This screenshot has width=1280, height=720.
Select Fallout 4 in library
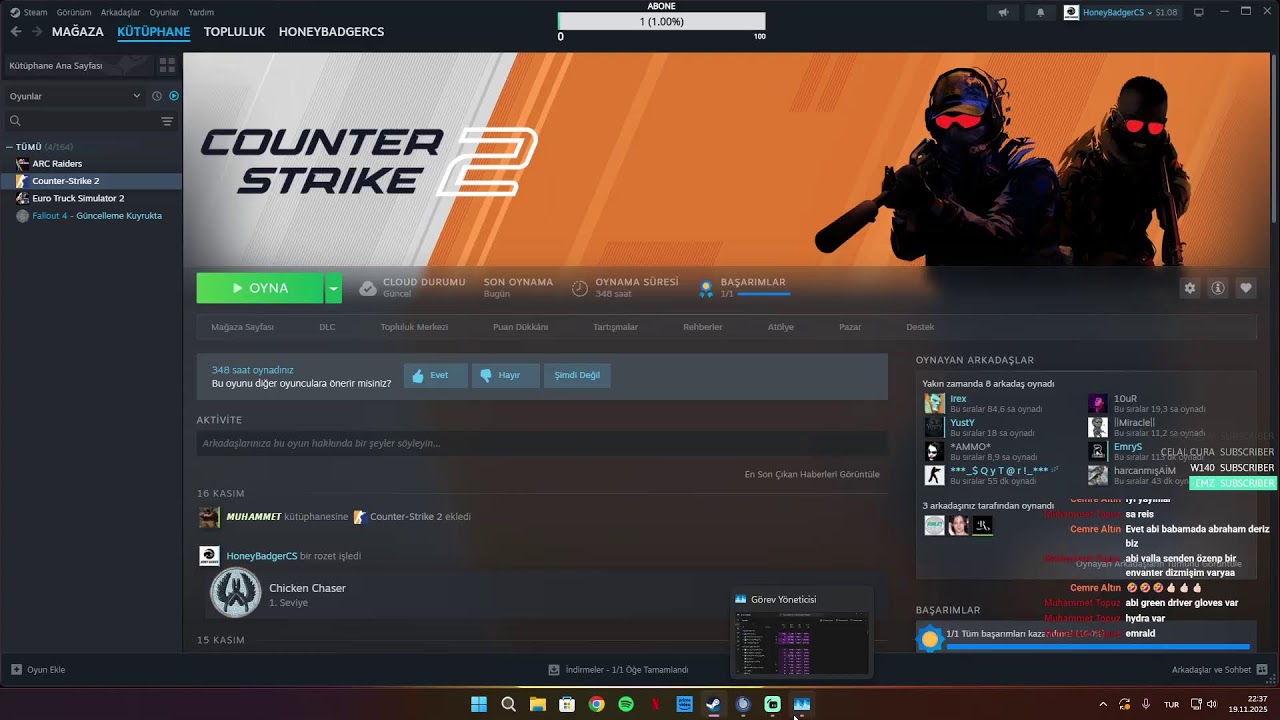[96, 216]
